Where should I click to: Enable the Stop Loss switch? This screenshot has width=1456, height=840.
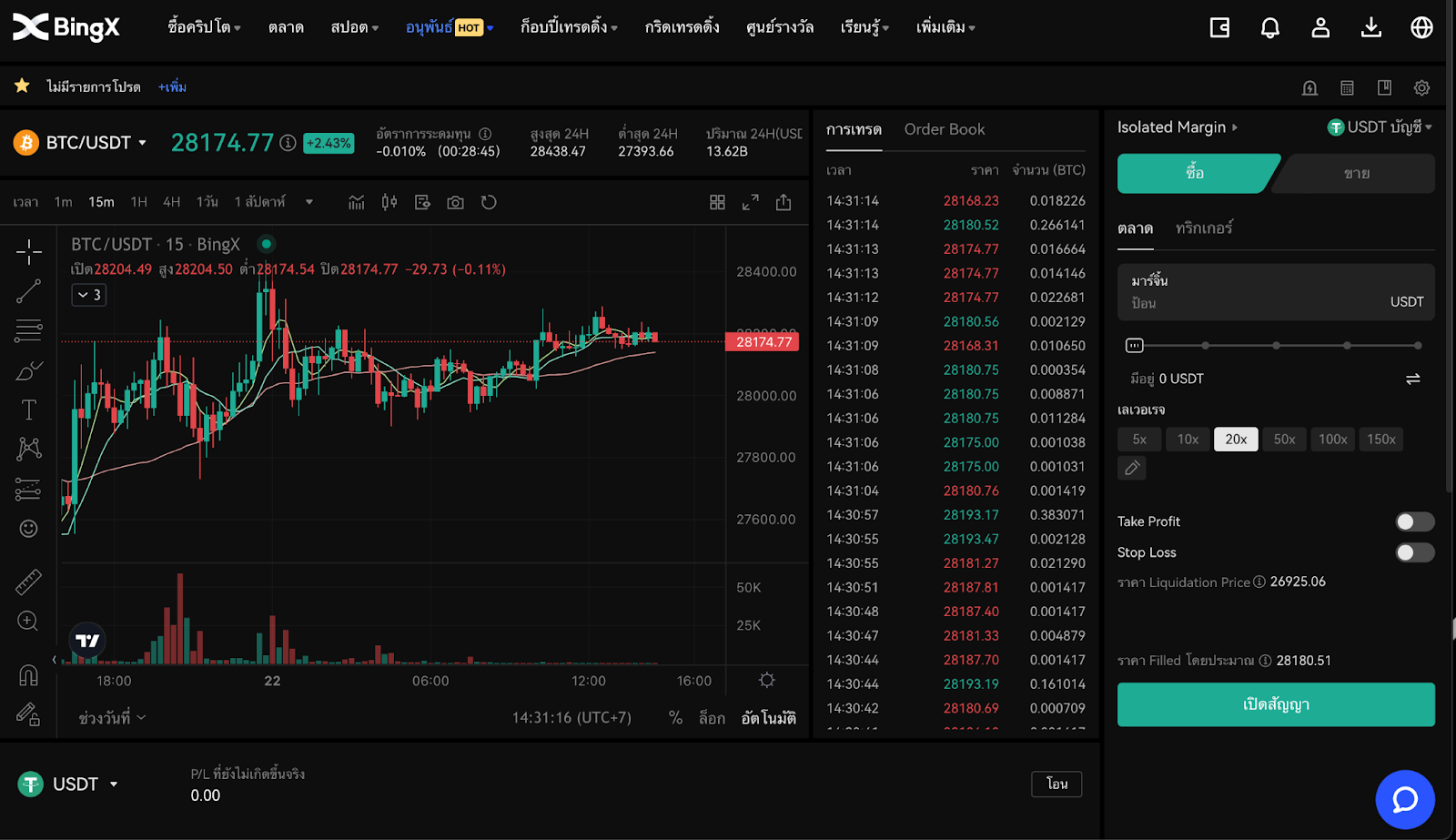click(x=1414, y=552)
